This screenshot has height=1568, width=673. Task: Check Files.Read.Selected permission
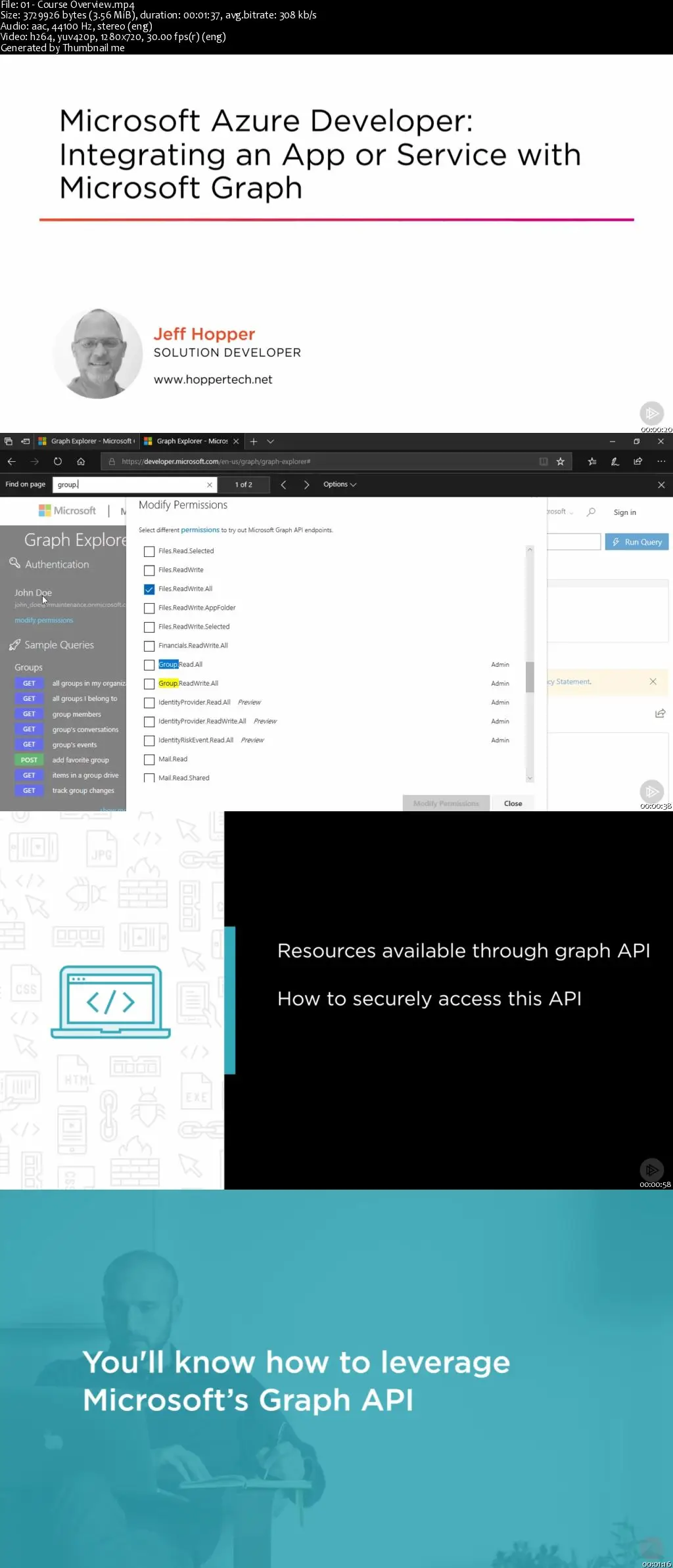pos(149,552)
